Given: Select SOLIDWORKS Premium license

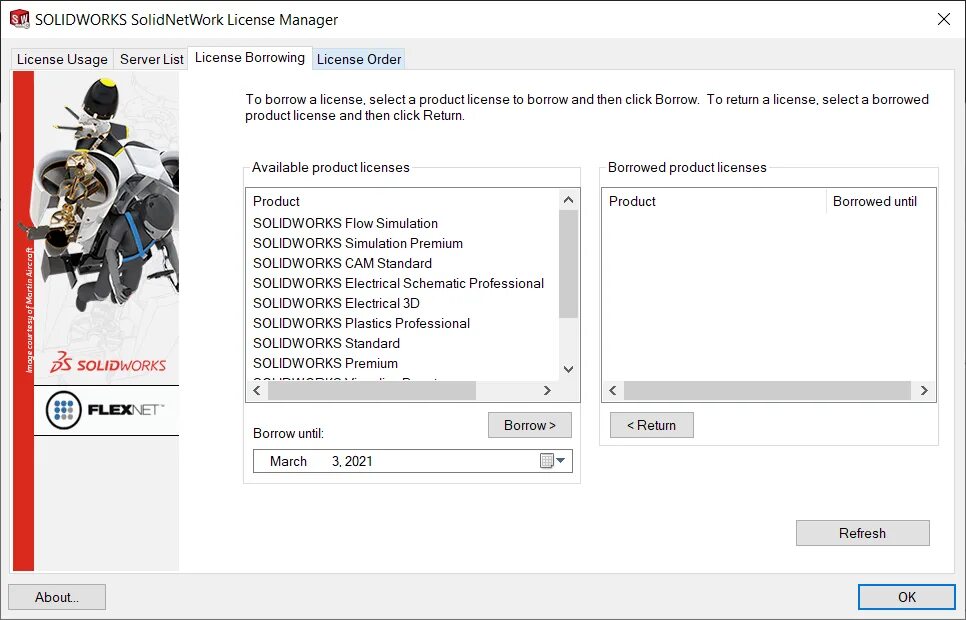Looking at the screenshot, I should pyautogui.click(x=325, y=364).
